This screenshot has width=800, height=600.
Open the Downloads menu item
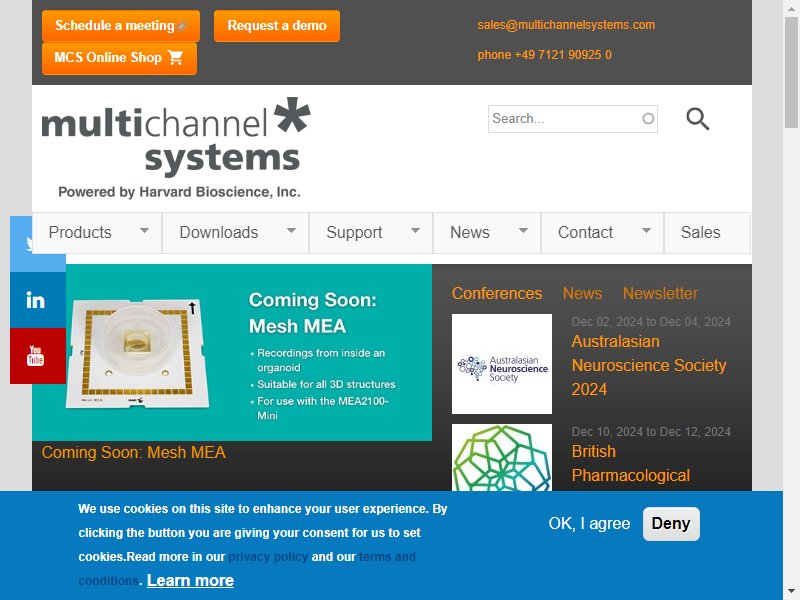(235, 233)
